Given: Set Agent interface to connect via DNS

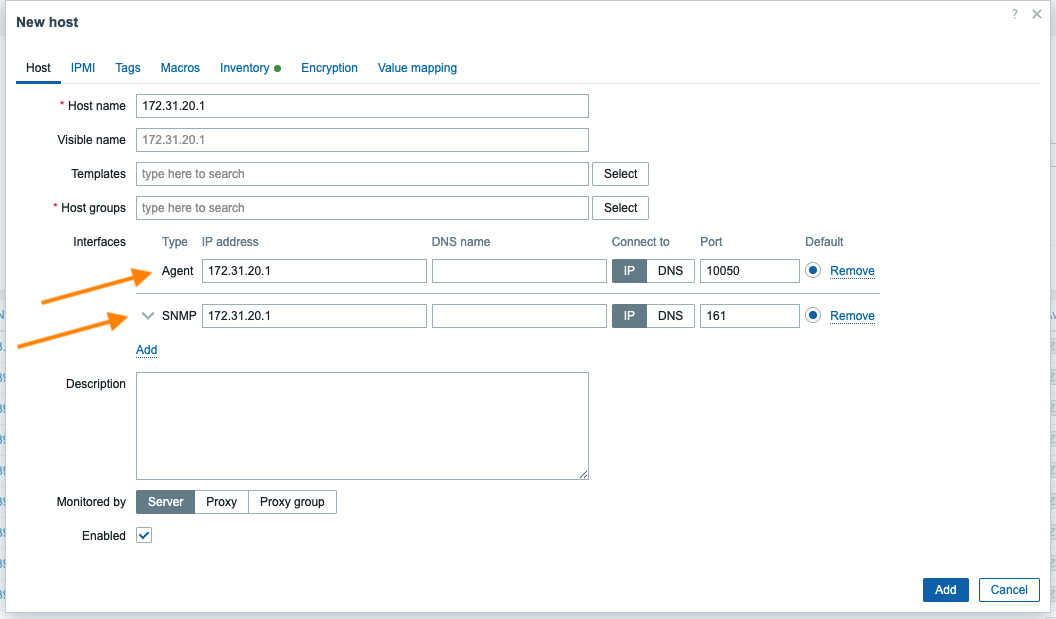Looking at the screenshot, I should [x=670, y=271].
